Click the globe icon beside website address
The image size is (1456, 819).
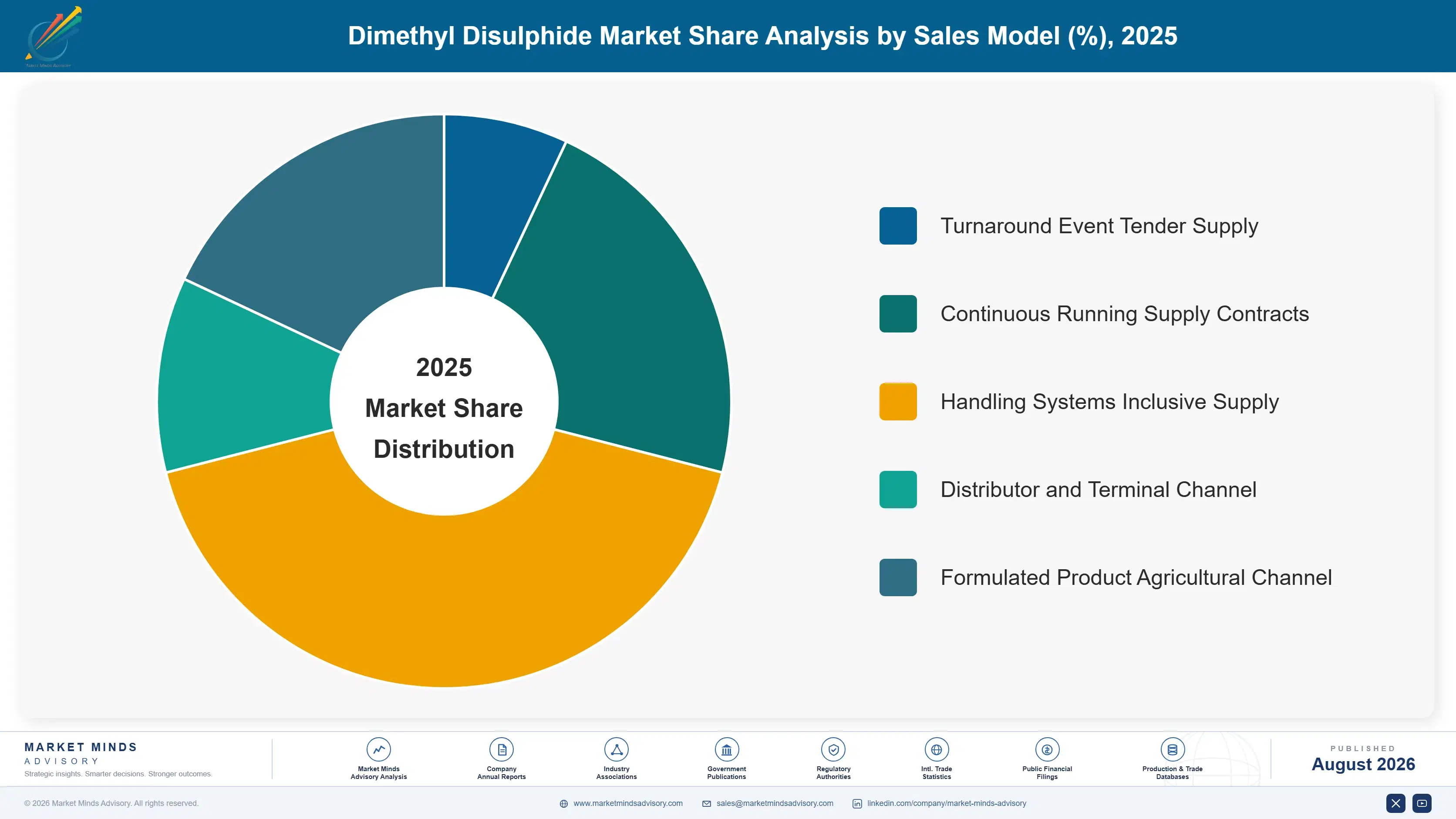tap(563, 804)
